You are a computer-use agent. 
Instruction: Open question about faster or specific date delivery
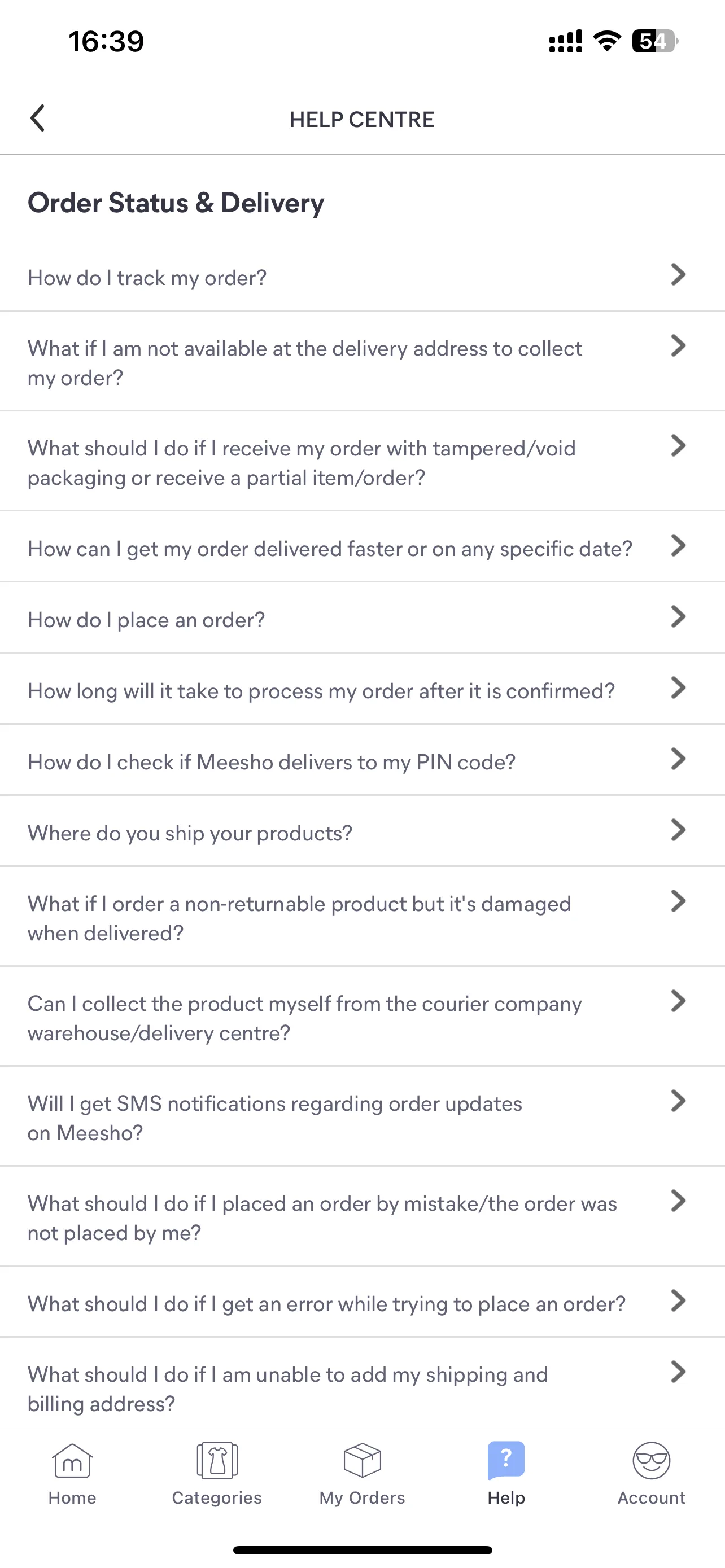tap(362, 546)
